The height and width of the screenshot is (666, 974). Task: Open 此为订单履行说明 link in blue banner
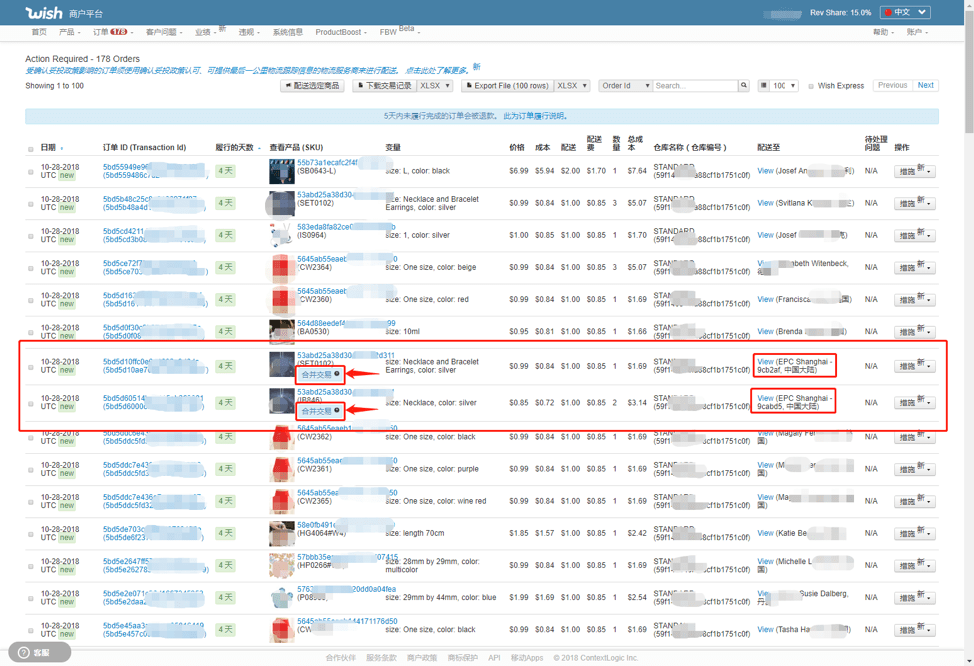tap(535, 116)
